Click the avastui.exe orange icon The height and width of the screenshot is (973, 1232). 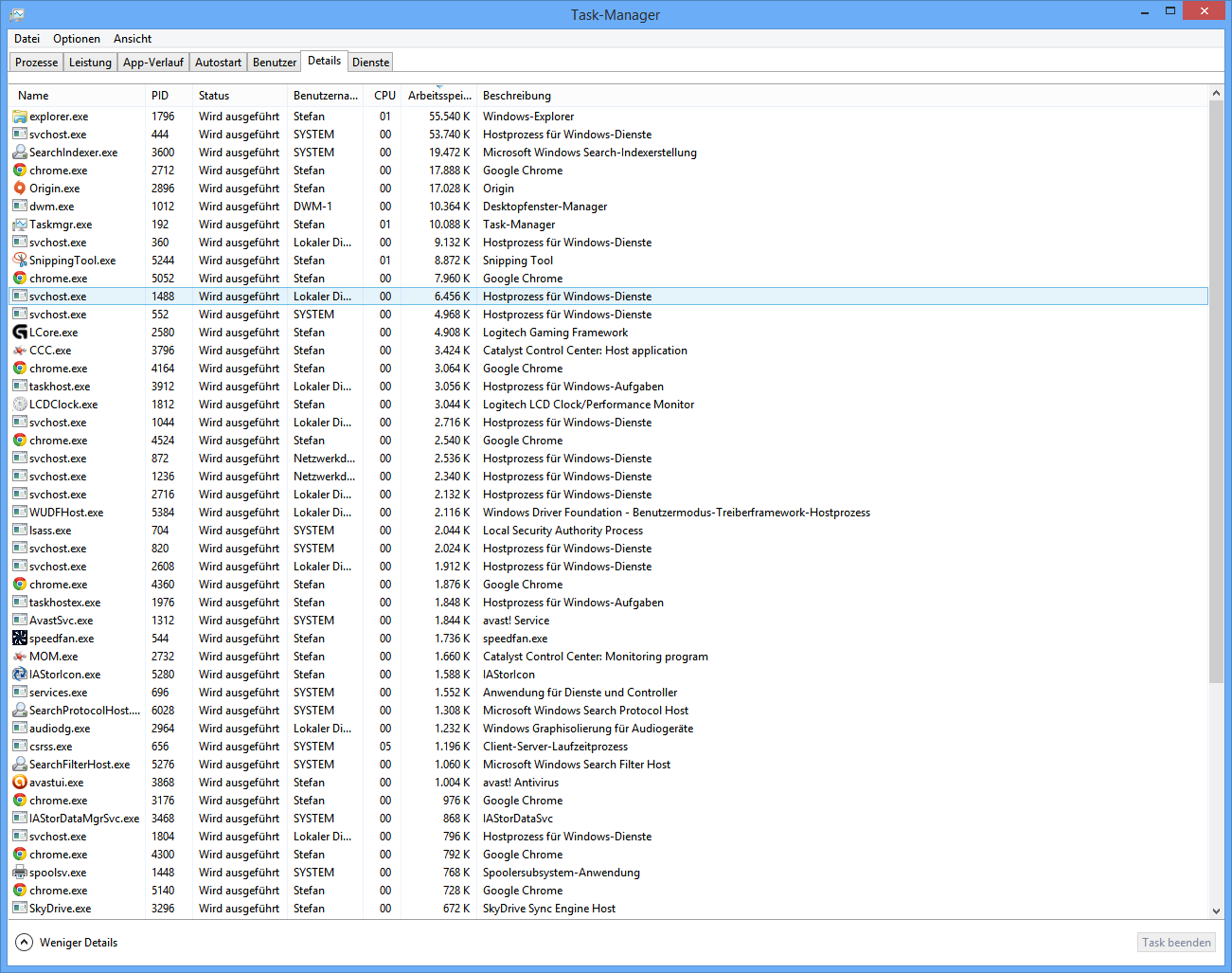coord(20,783)
